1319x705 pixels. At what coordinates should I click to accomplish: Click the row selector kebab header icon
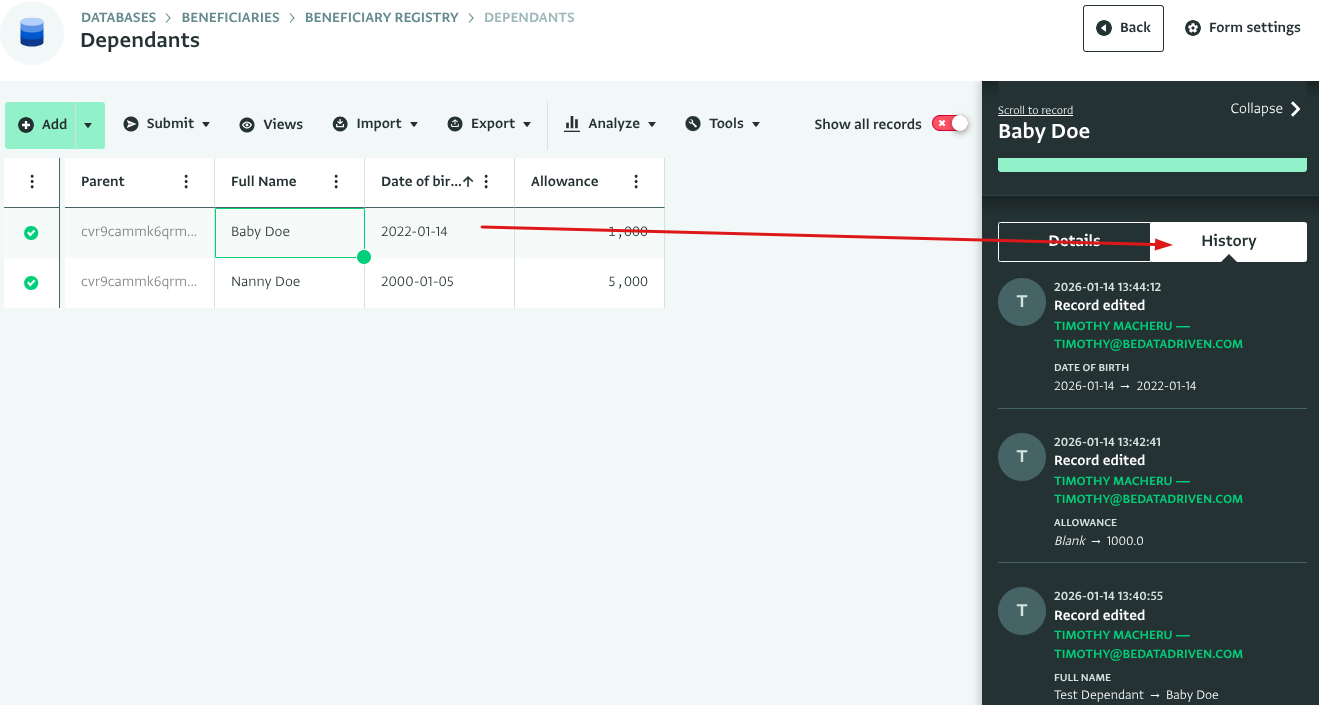[x=32, y=182]
